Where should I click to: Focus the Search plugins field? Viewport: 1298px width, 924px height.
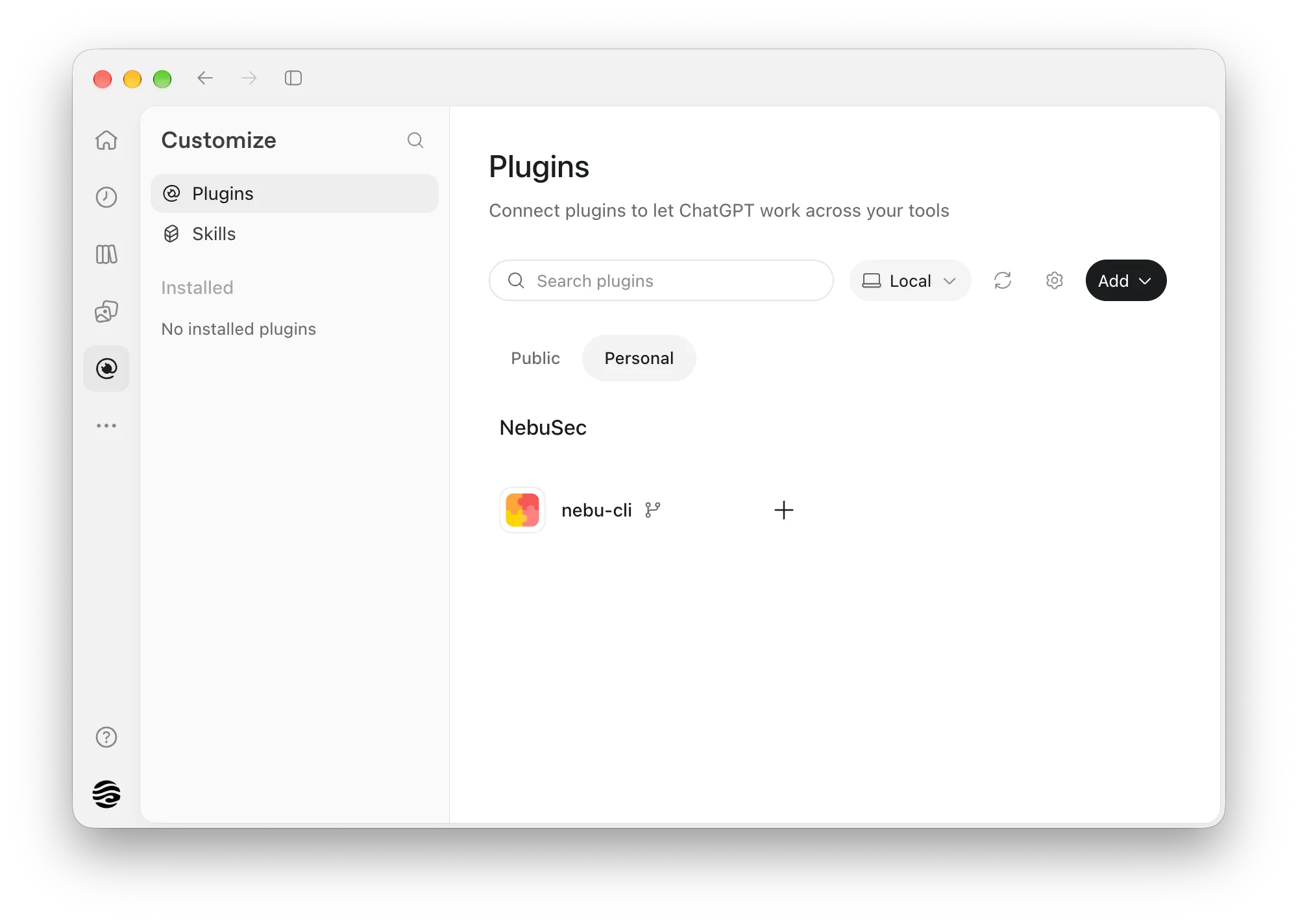click(x=661, y=280)
